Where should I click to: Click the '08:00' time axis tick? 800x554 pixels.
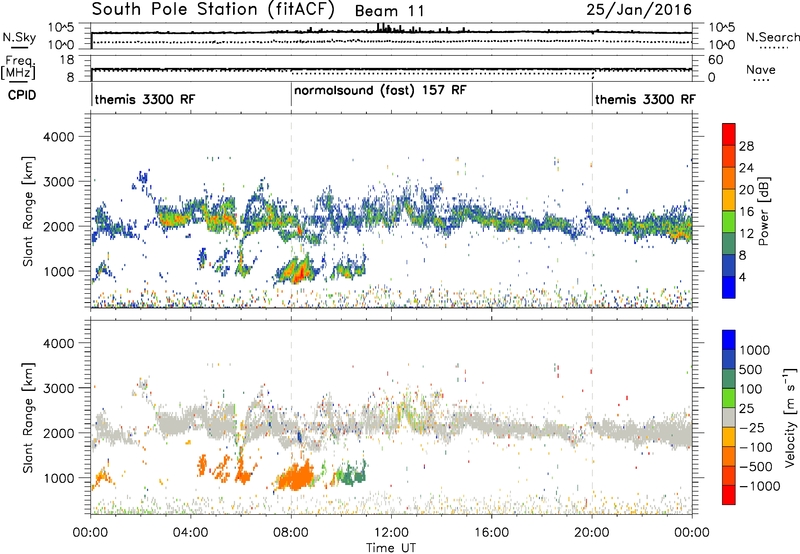291,532
